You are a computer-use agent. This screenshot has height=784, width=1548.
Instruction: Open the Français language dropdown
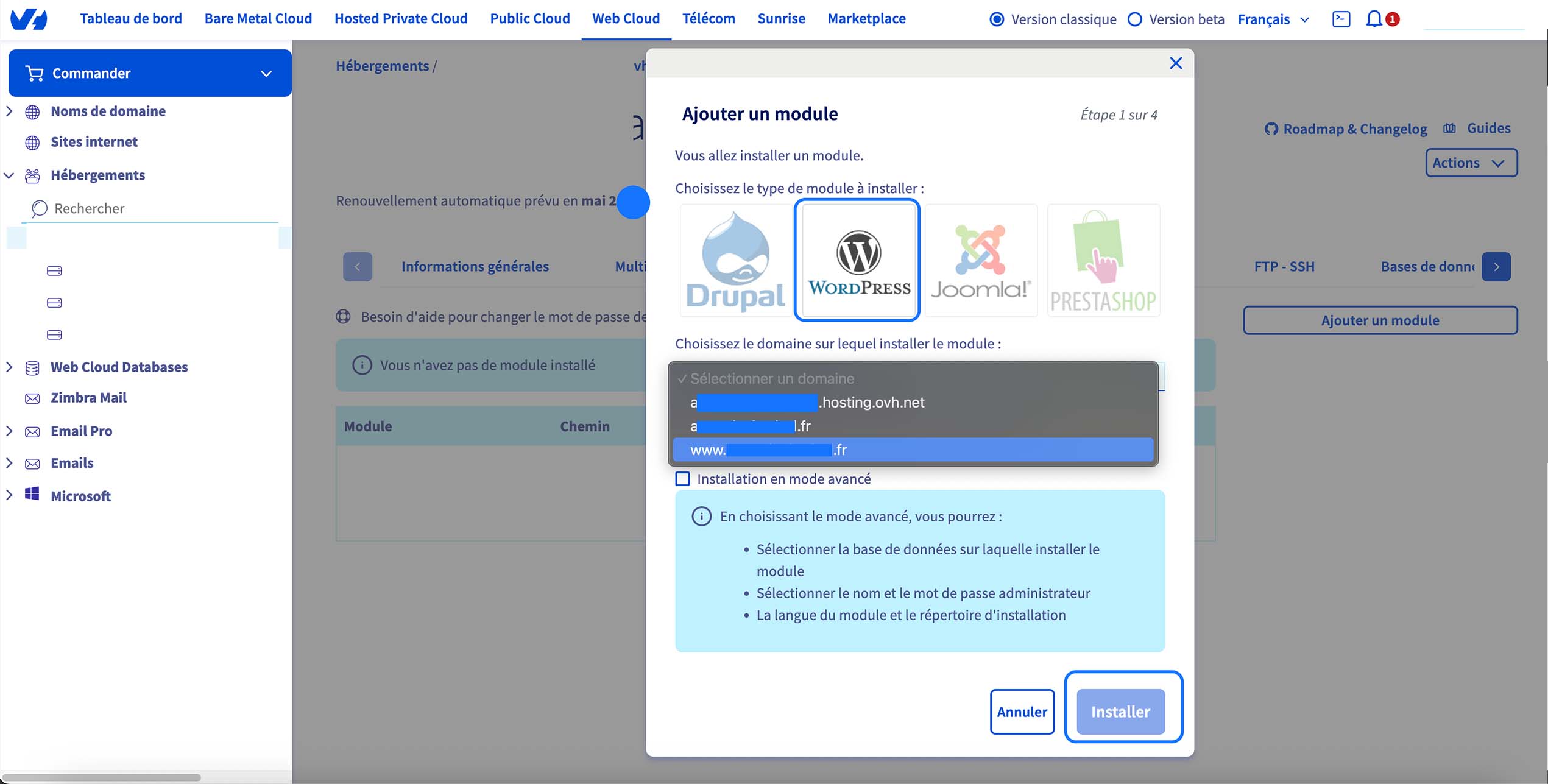[x=1273, y=19]
